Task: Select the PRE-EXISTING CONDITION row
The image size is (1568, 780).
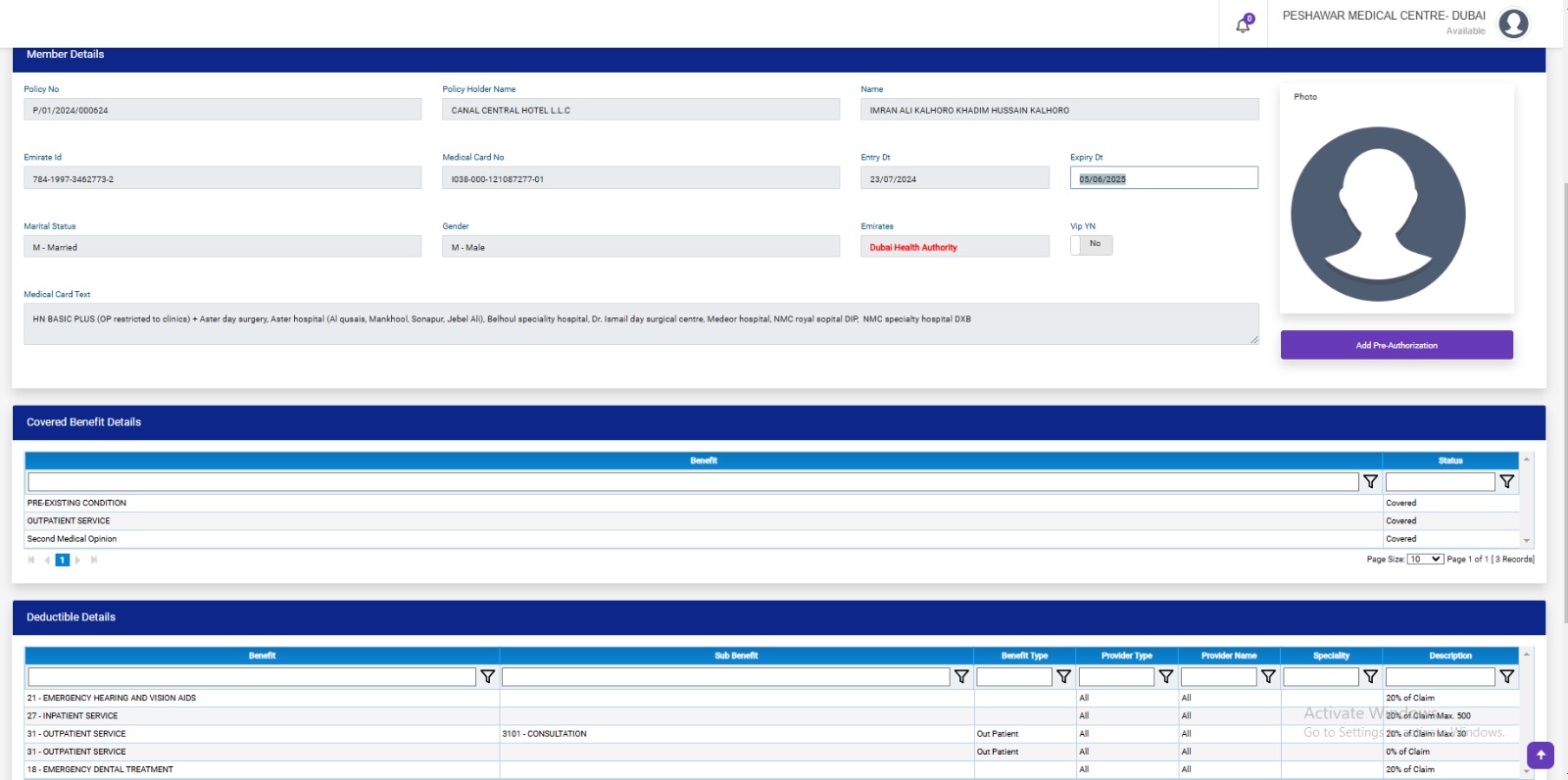Action: [x=772, y=503]
